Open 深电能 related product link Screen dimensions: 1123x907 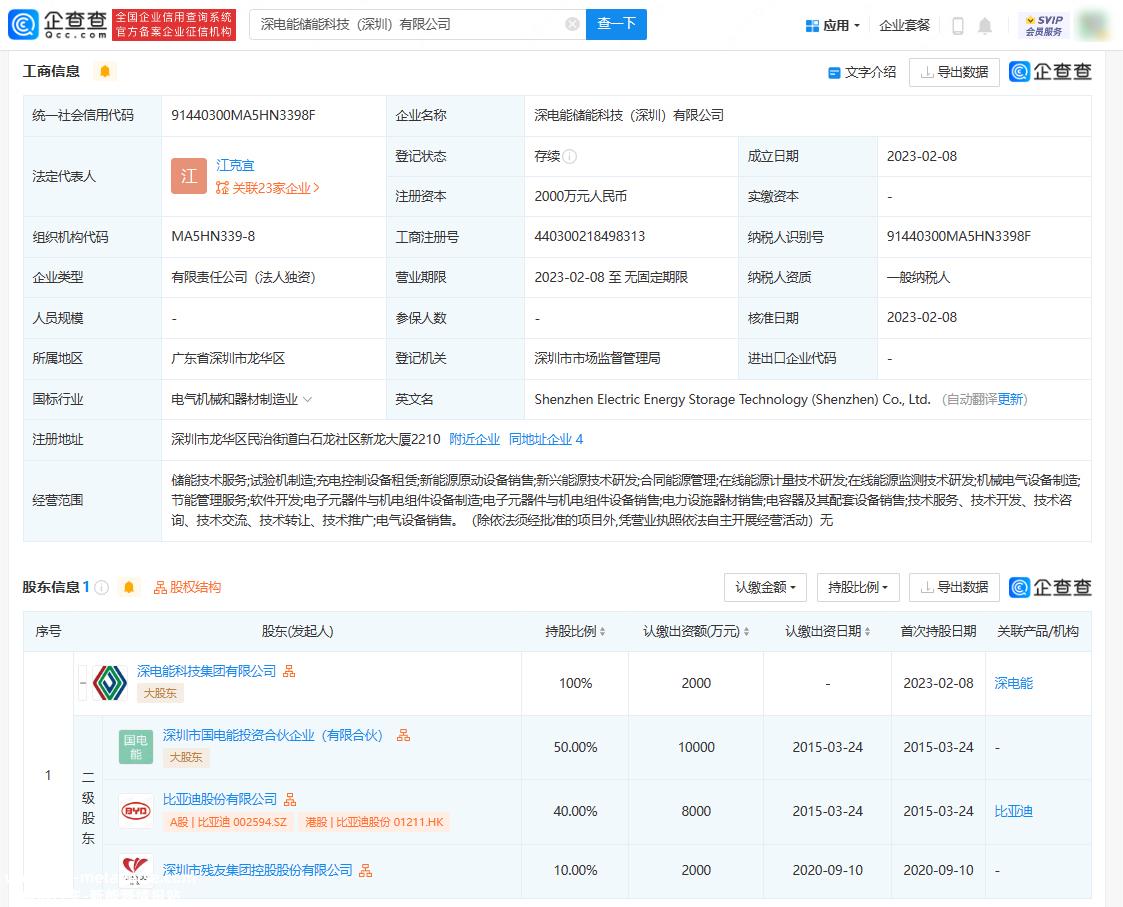click(1013, 683)
